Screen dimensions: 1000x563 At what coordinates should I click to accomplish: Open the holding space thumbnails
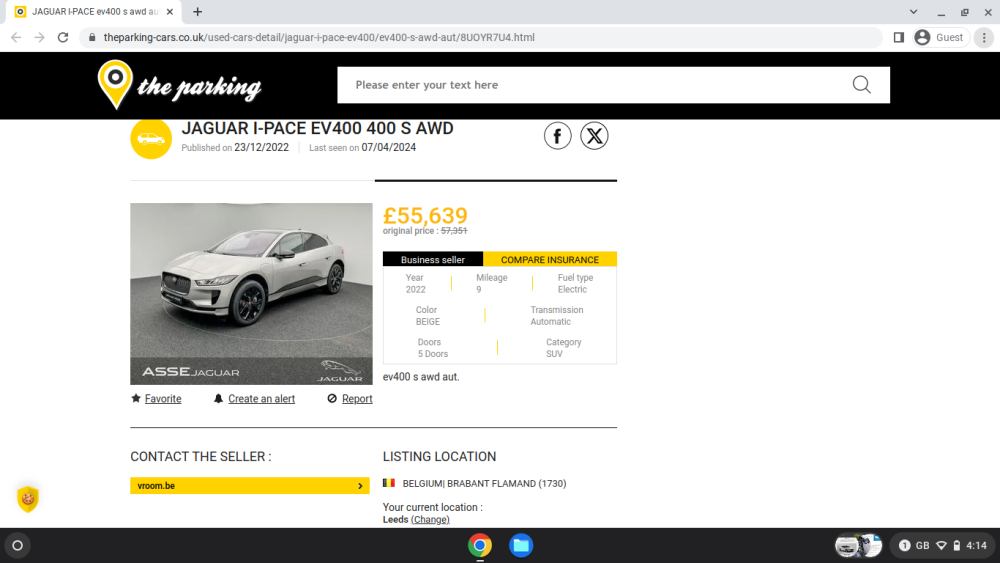pos(858,546)
